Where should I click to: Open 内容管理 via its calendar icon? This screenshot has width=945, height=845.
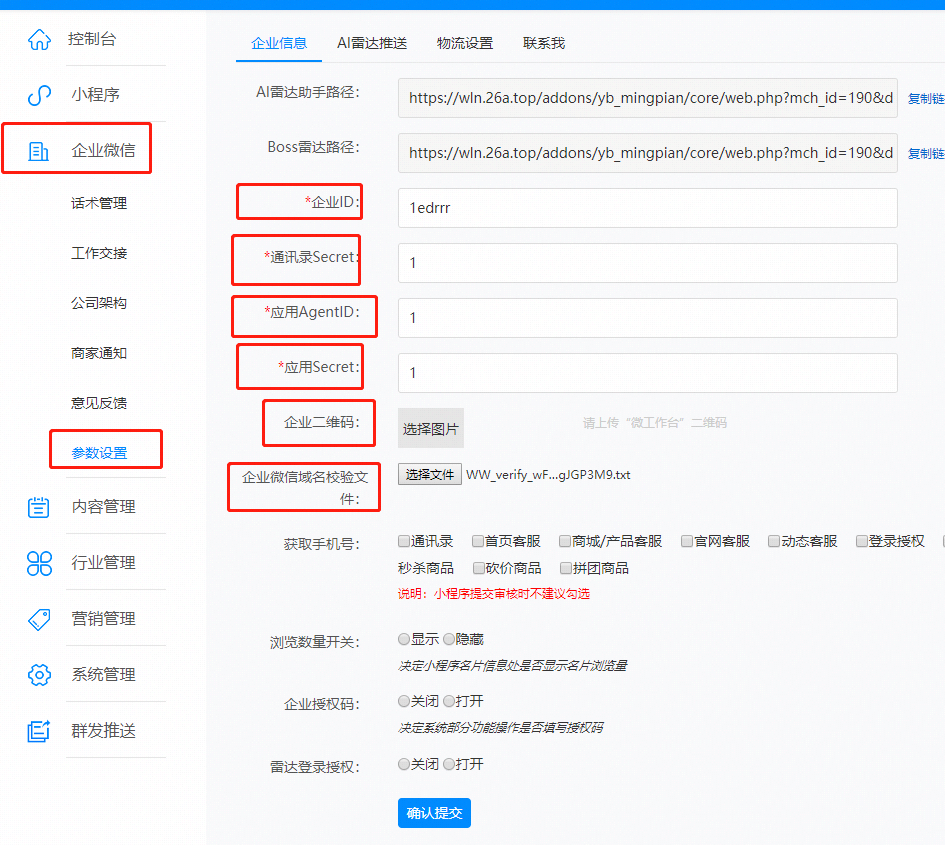[39, 507]
